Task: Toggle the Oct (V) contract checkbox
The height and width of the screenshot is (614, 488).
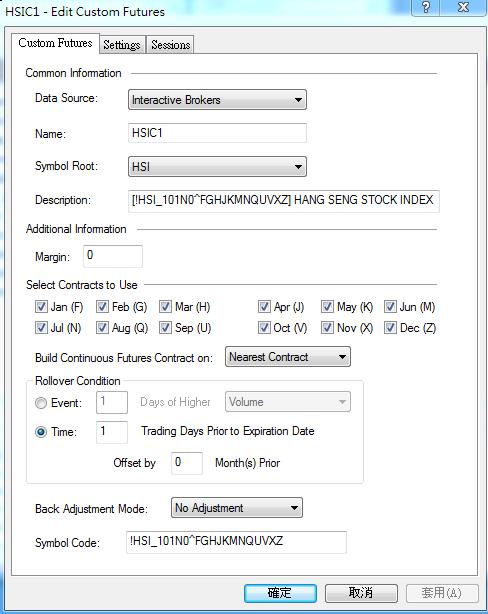Action: [264, 328]
